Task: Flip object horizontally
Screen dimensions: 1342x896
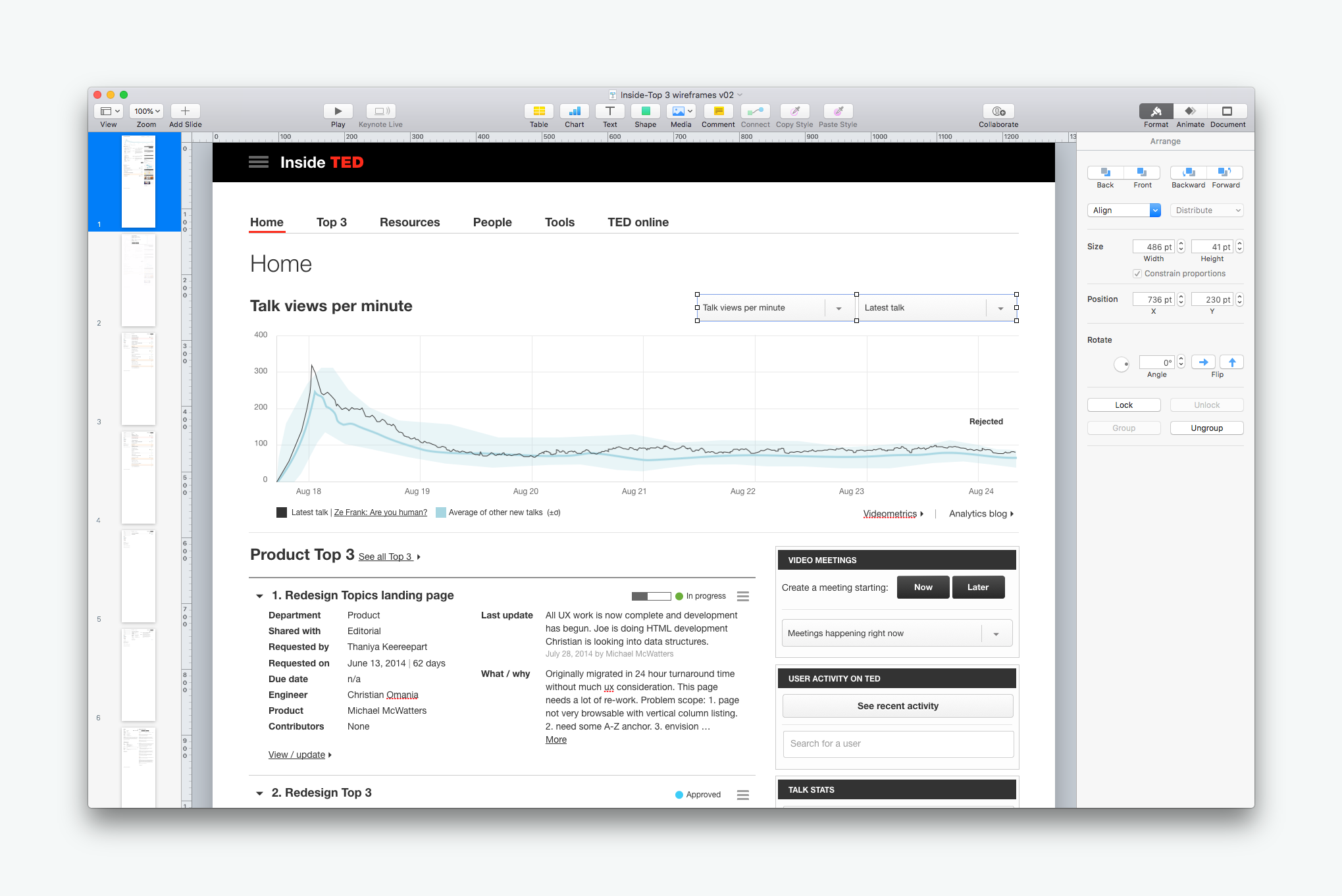Action: pos(1203,362)
